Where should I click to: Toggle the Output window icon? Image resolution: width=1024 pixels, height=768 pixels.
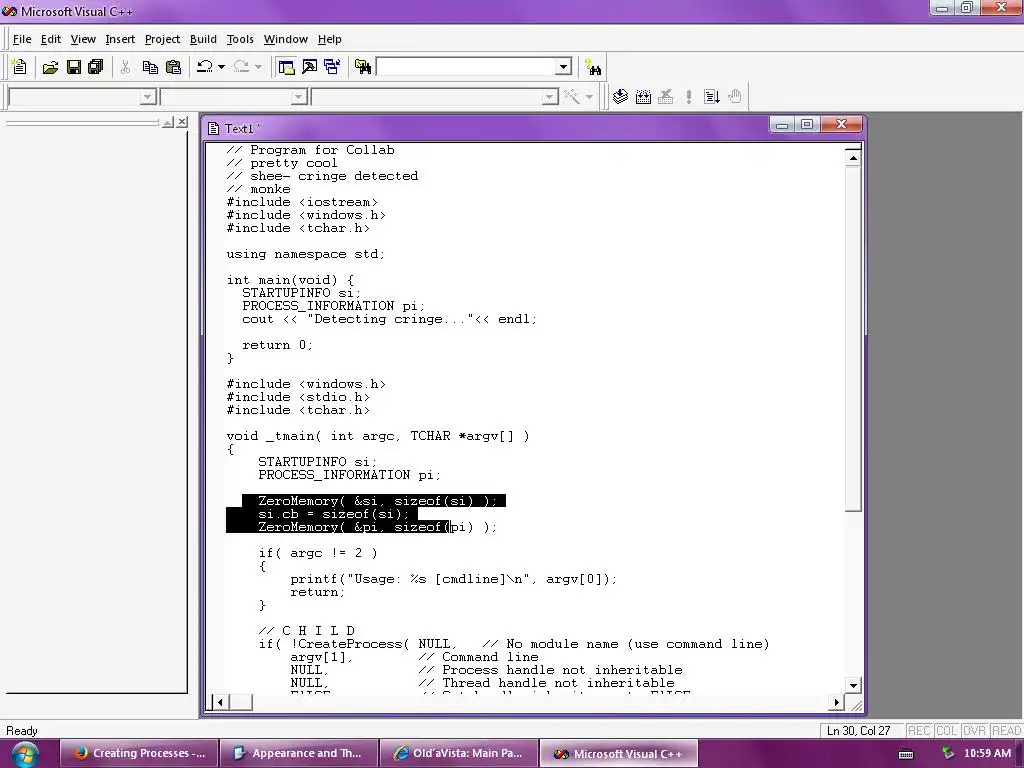click(310, 67)
